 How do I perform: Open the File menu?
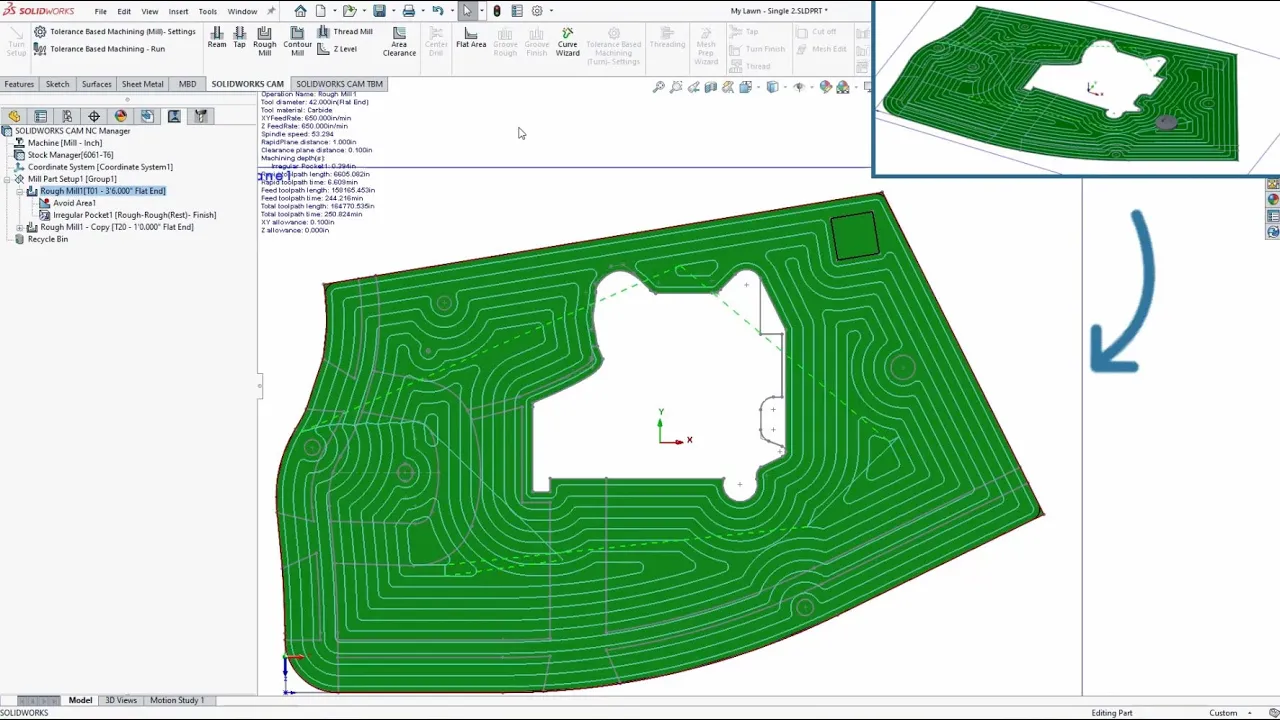coord(101,11)
